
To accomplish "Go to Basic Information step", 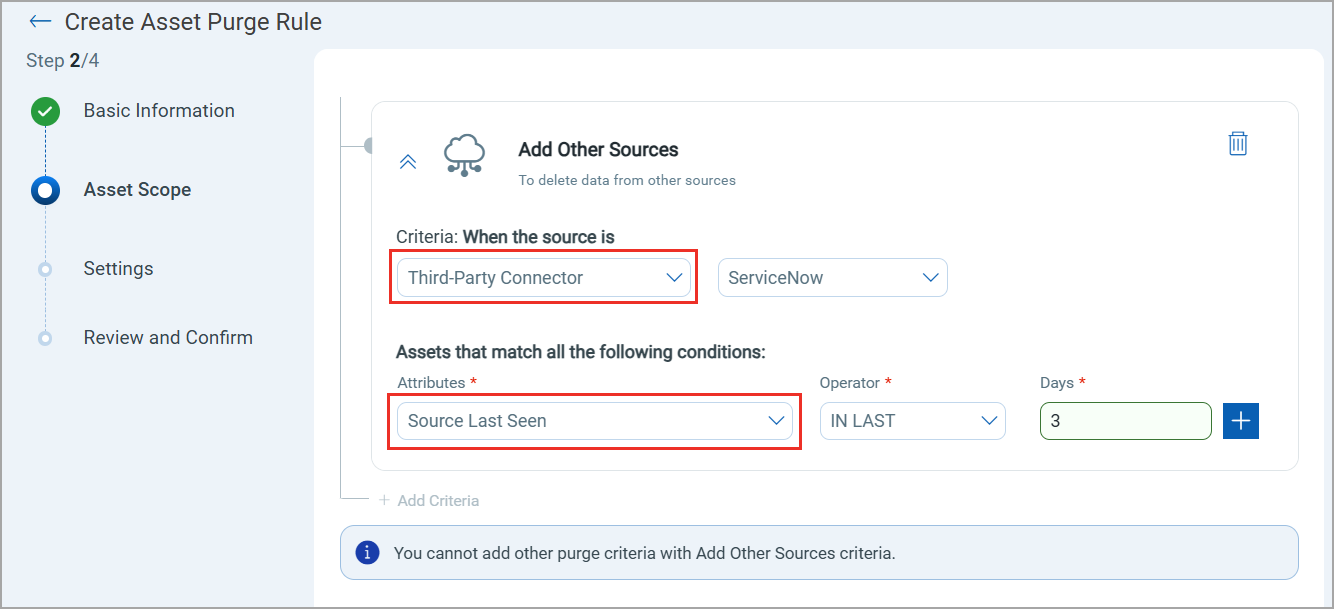I will 159,111.
